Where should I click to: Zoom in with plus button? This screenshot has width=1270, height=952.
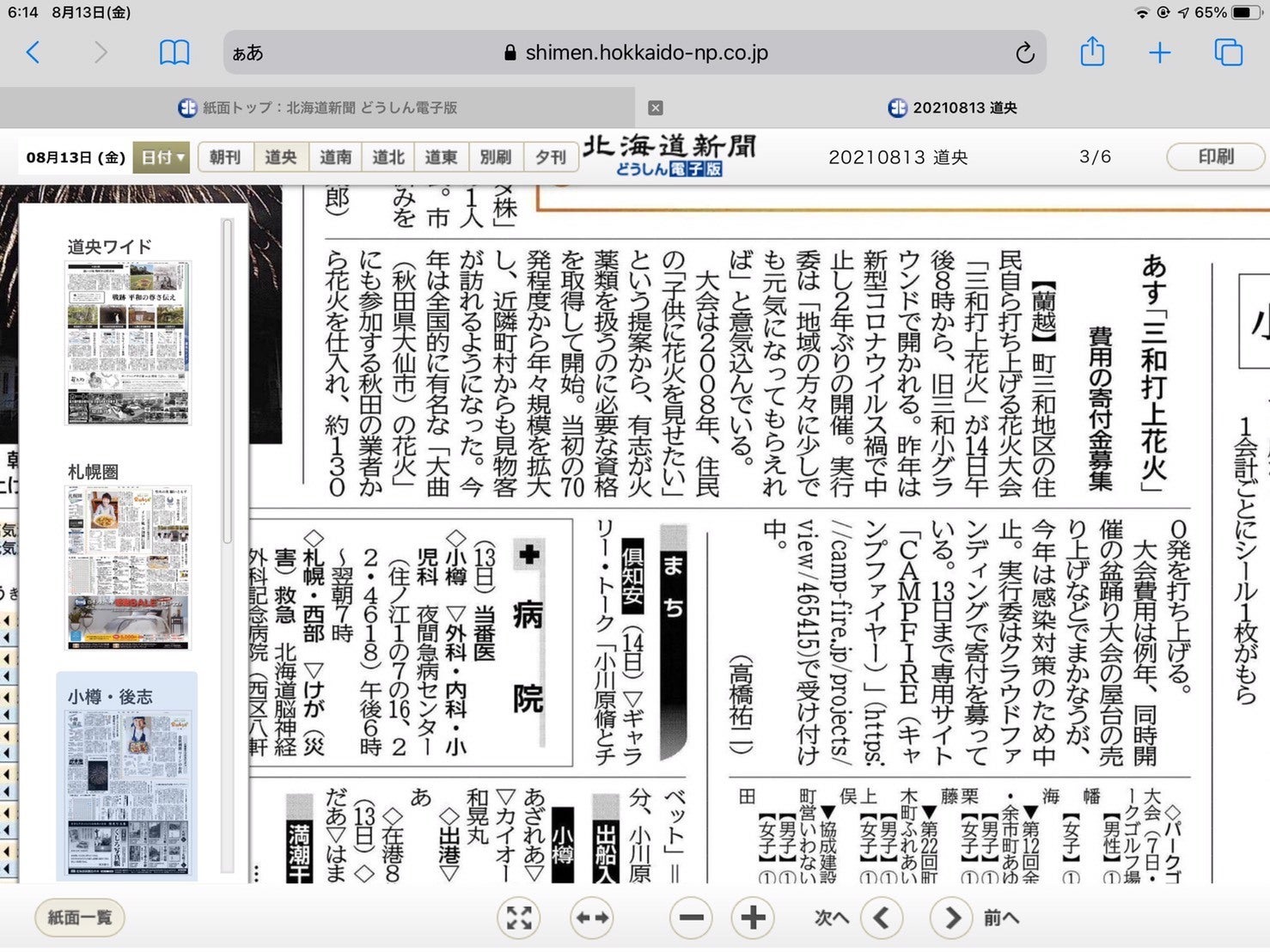click(x=753, y=918)
